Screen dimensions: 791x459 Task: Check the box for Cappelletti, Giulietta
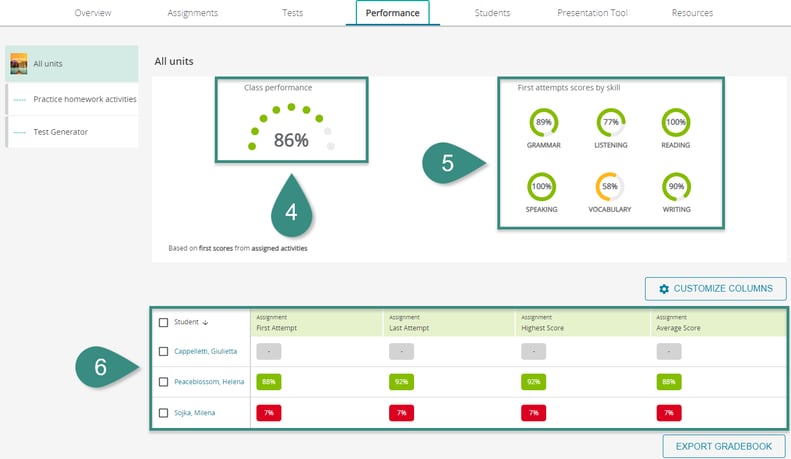click(164, 351)
